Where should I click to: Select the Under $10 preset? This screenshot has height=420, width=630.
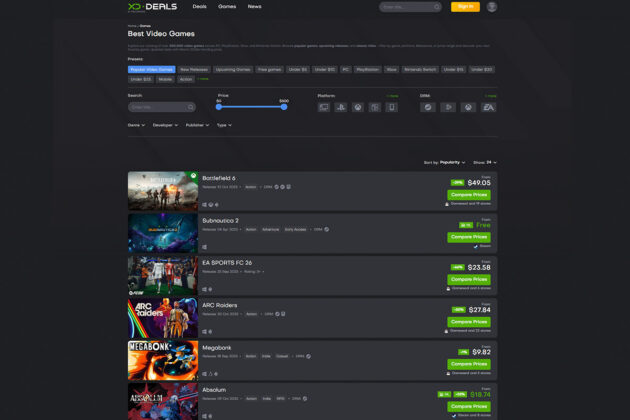click(325, 70)
